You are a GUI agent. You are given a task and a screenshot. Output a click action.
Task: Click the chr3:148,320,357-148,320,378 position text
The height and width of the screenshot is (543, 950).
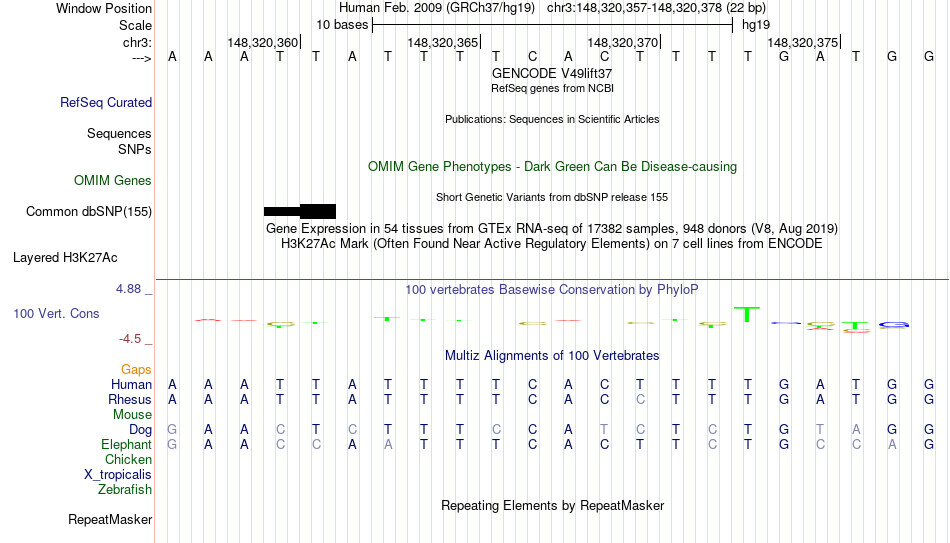[656, 8]
